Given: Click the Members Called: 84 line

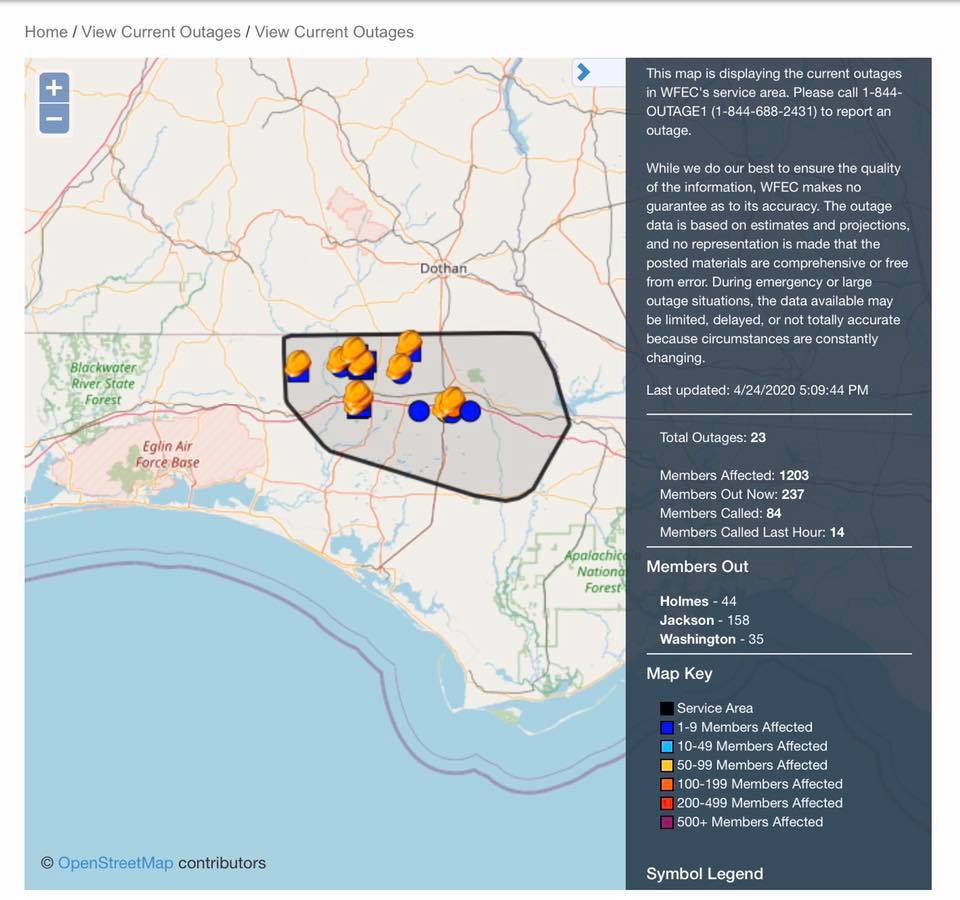Looking at the screenshot, I should pos(721,513).
